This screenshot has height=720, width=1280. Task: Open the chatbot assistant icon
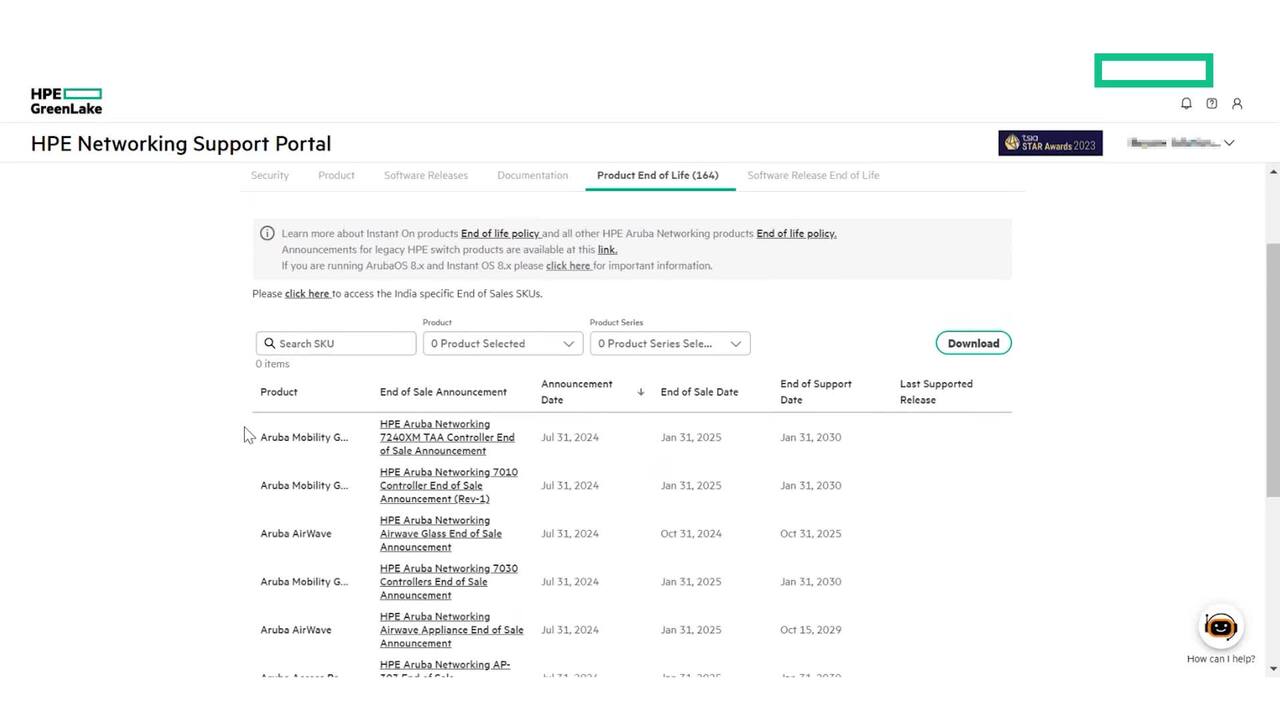[1220, 627]
